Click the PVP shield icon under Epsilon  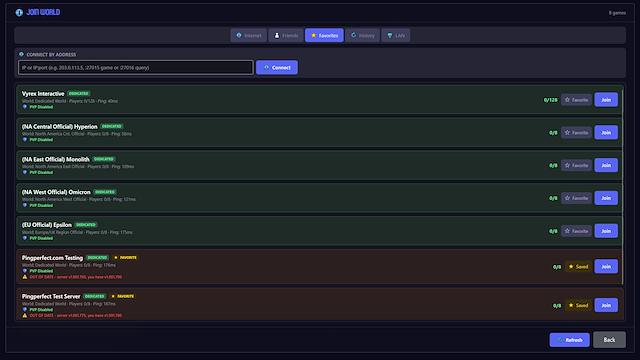pos(25,238)
